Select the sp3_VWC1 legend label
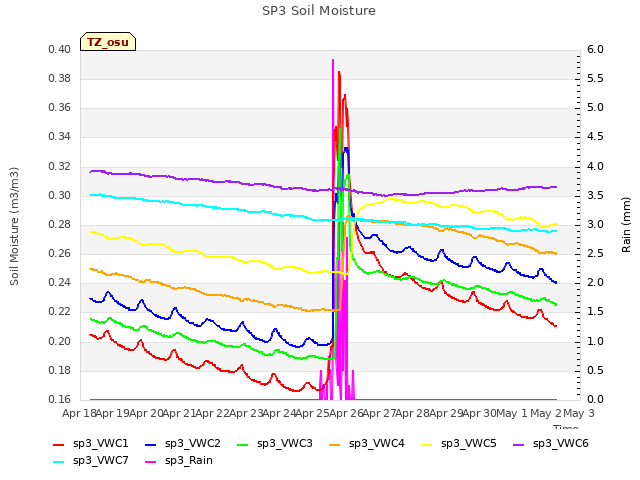This screenshot has height=480, width=640. pyautogui.click(x=100, y=444)
